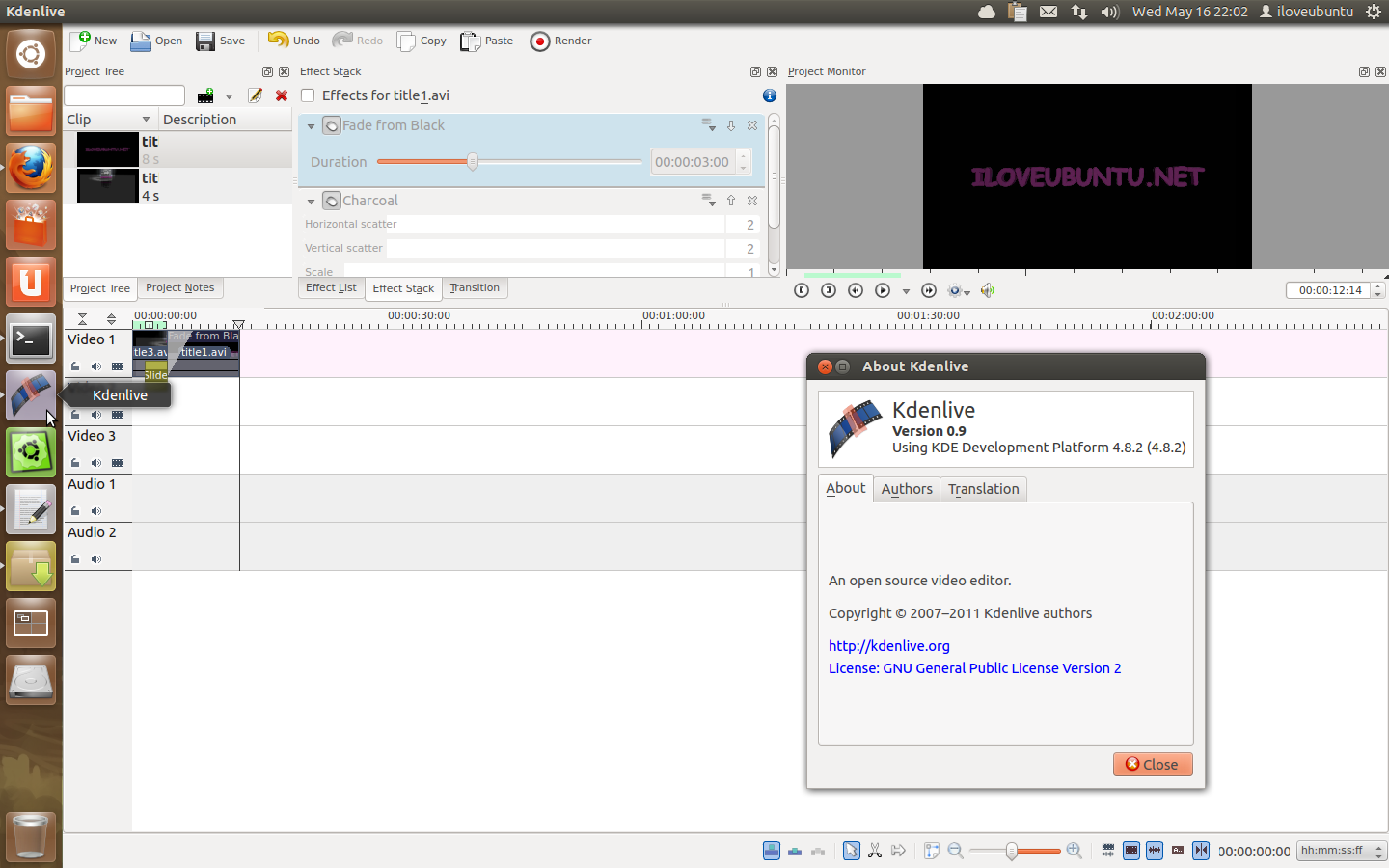Hide video on the Video 1 track
Image resolution: width=1389 pixels, height=868 pixels.
(118, 366)
